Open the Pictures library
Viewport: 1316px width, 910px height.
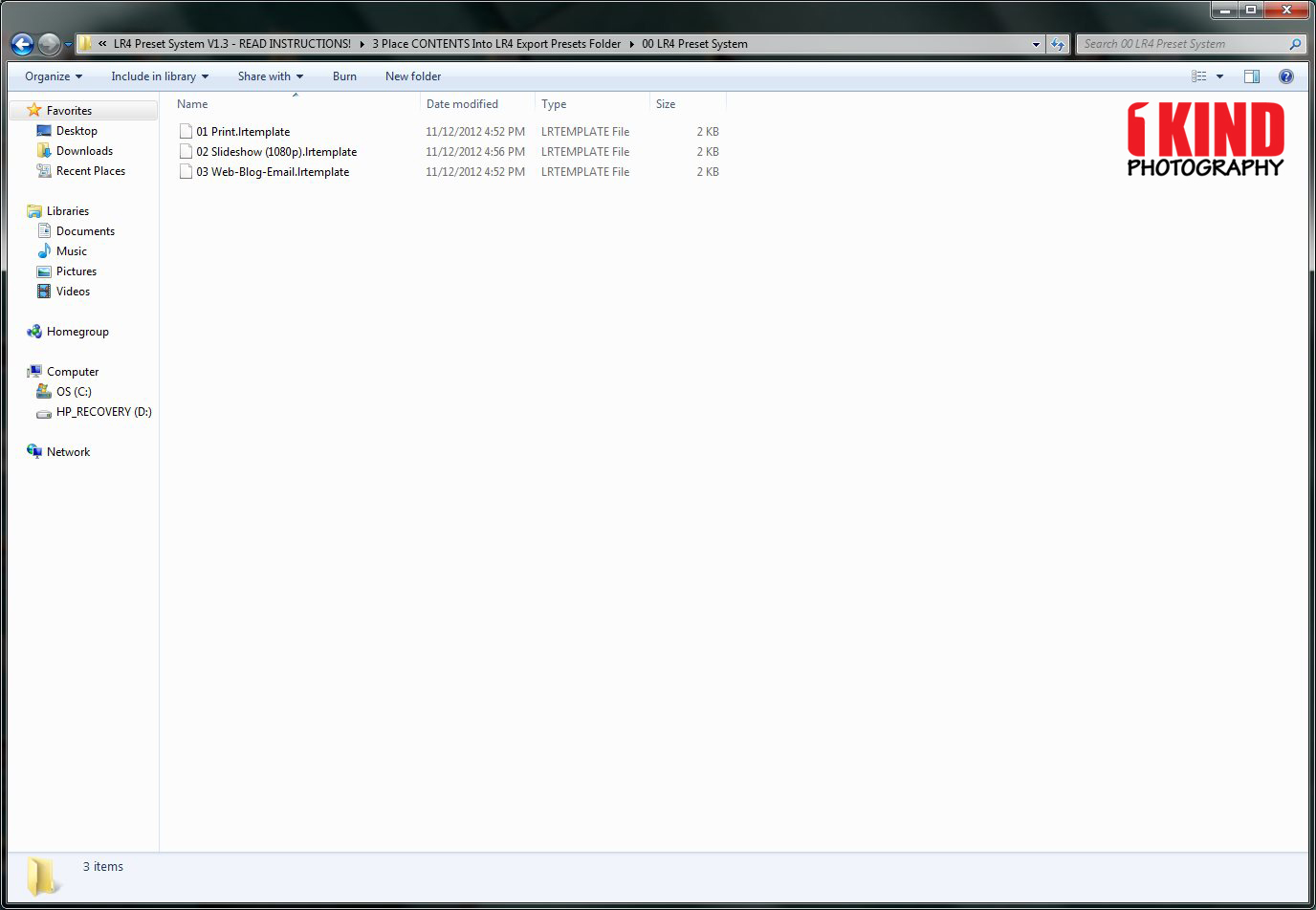click(x=77, y=271)
